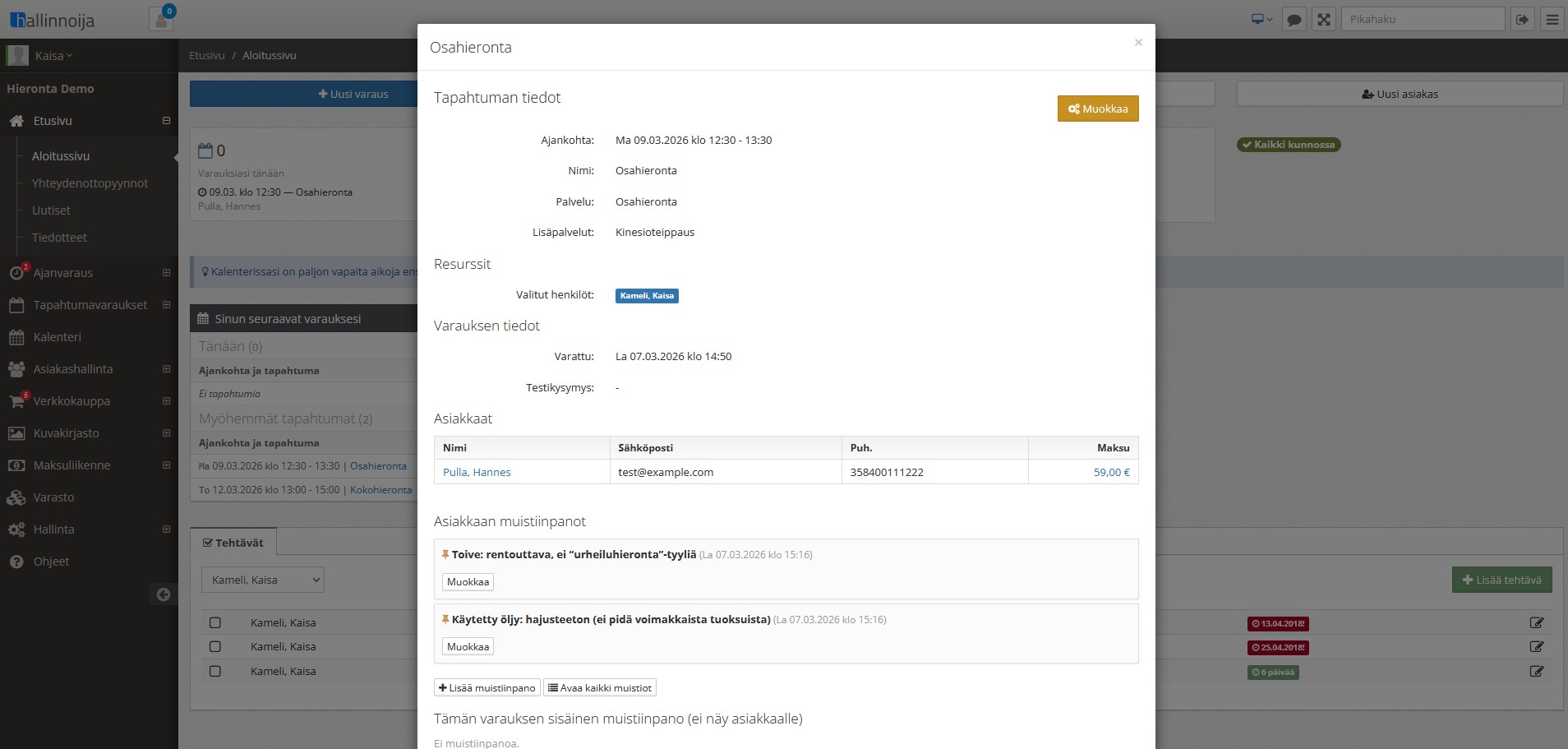The height and width of the screenshot is (749, 1568).
Task: Tick the second Kameli, Kaisa task checkbox
Action: coord(215,647)
